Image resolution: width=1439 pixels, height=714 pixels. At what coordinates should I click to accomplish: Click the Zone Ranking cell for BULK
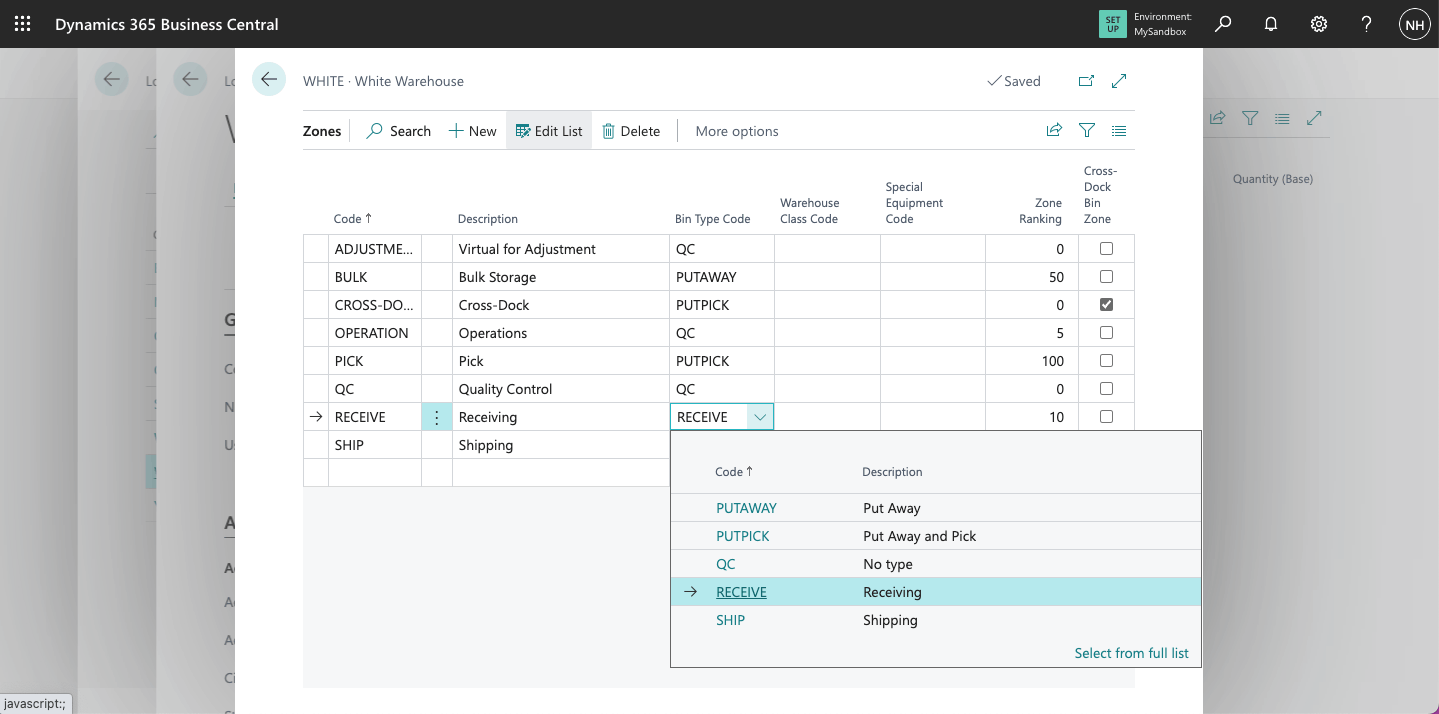coord(1031,277)
